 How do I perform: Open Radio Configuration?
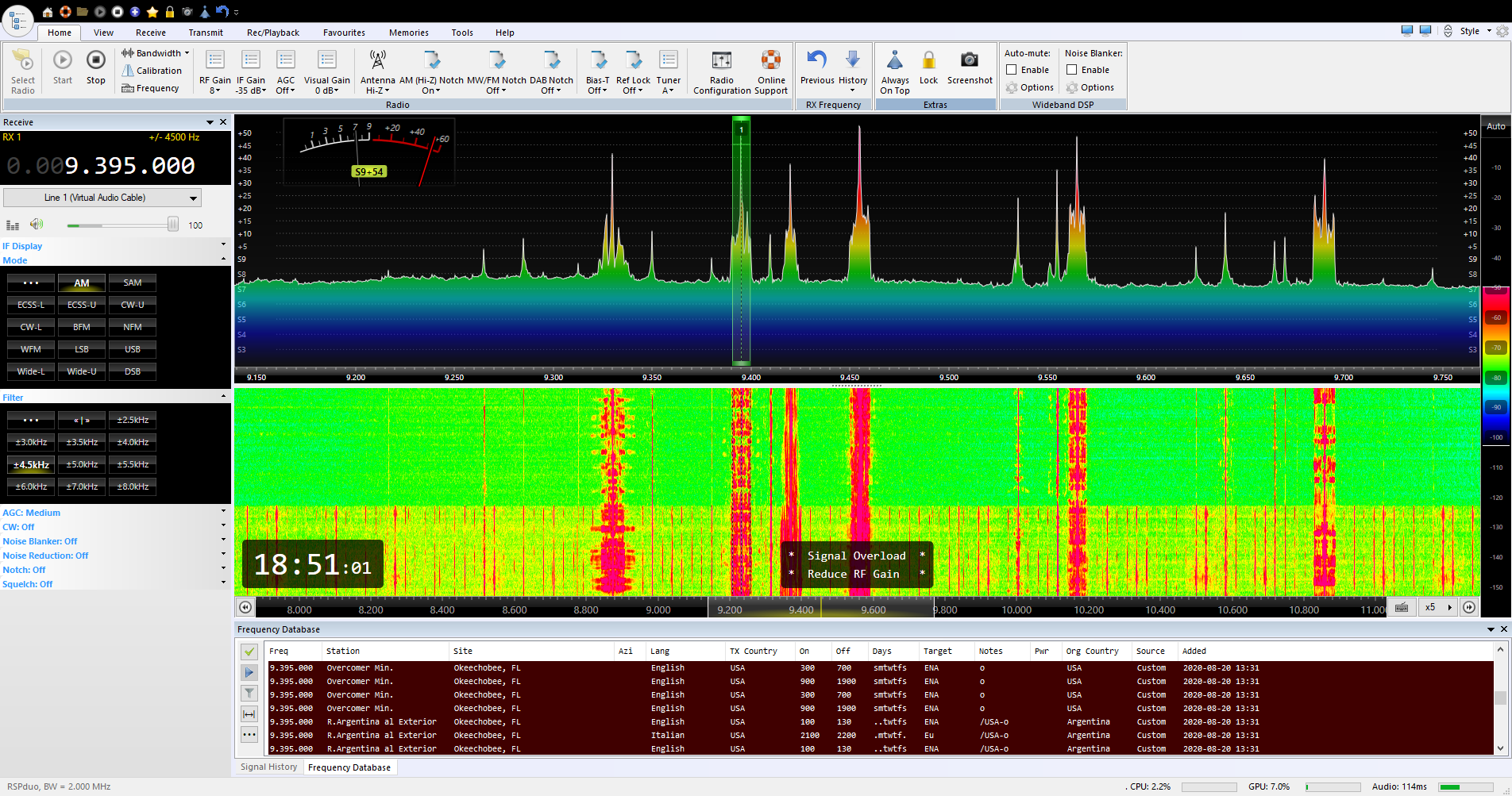pyautogui.click(x=721, y=61)
